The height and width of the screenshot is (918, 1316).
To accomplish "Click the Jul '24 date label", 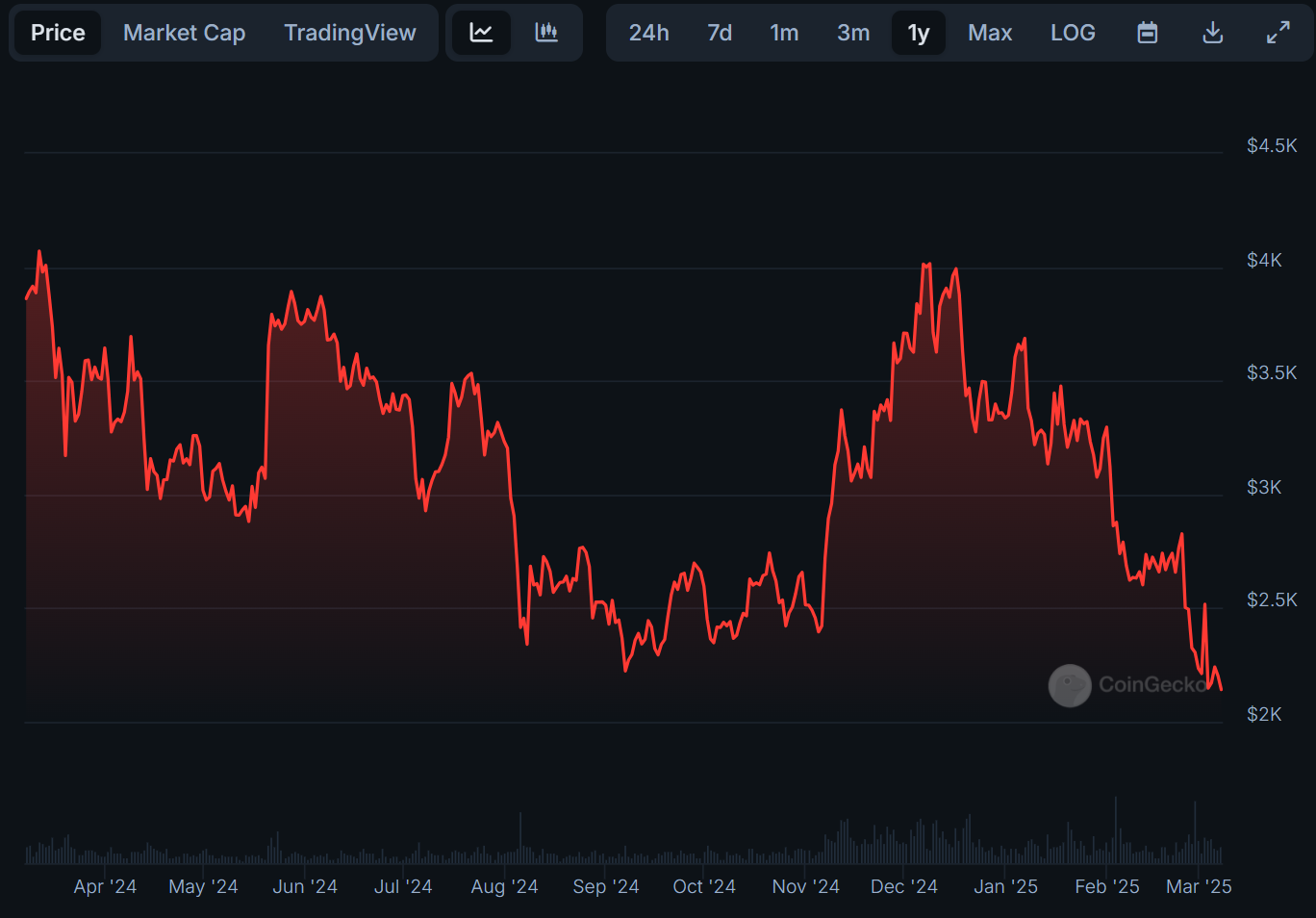I will coord(403,887).
